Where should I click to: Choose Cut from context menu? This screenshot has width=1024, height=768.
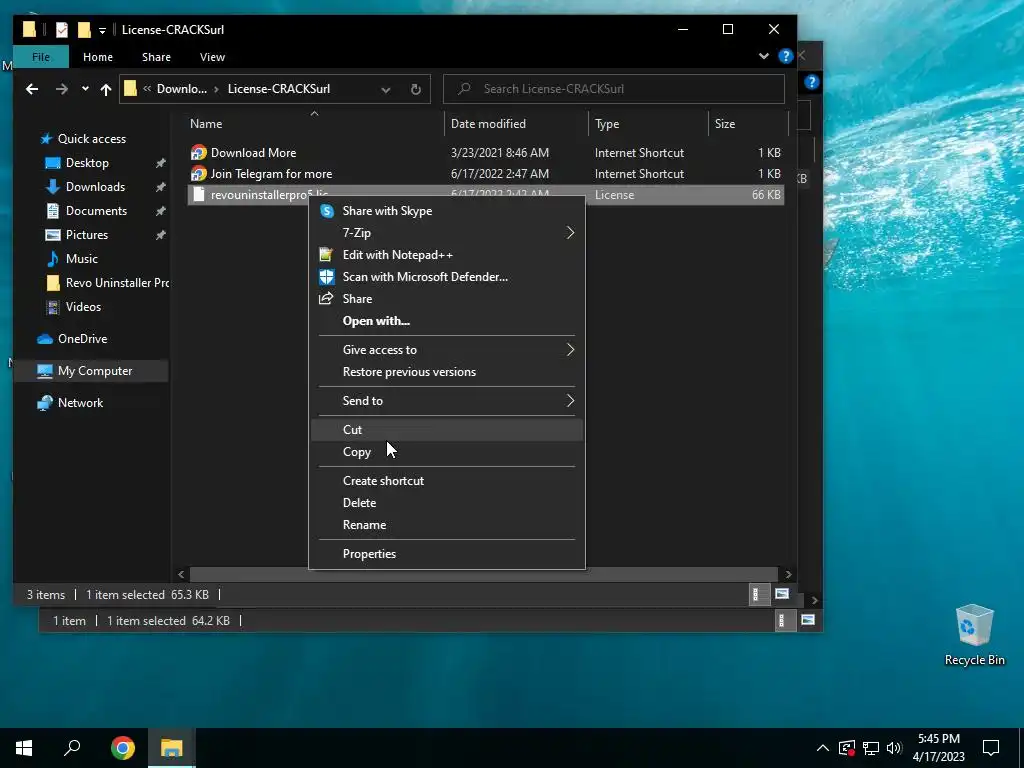(x=447, y=430)
